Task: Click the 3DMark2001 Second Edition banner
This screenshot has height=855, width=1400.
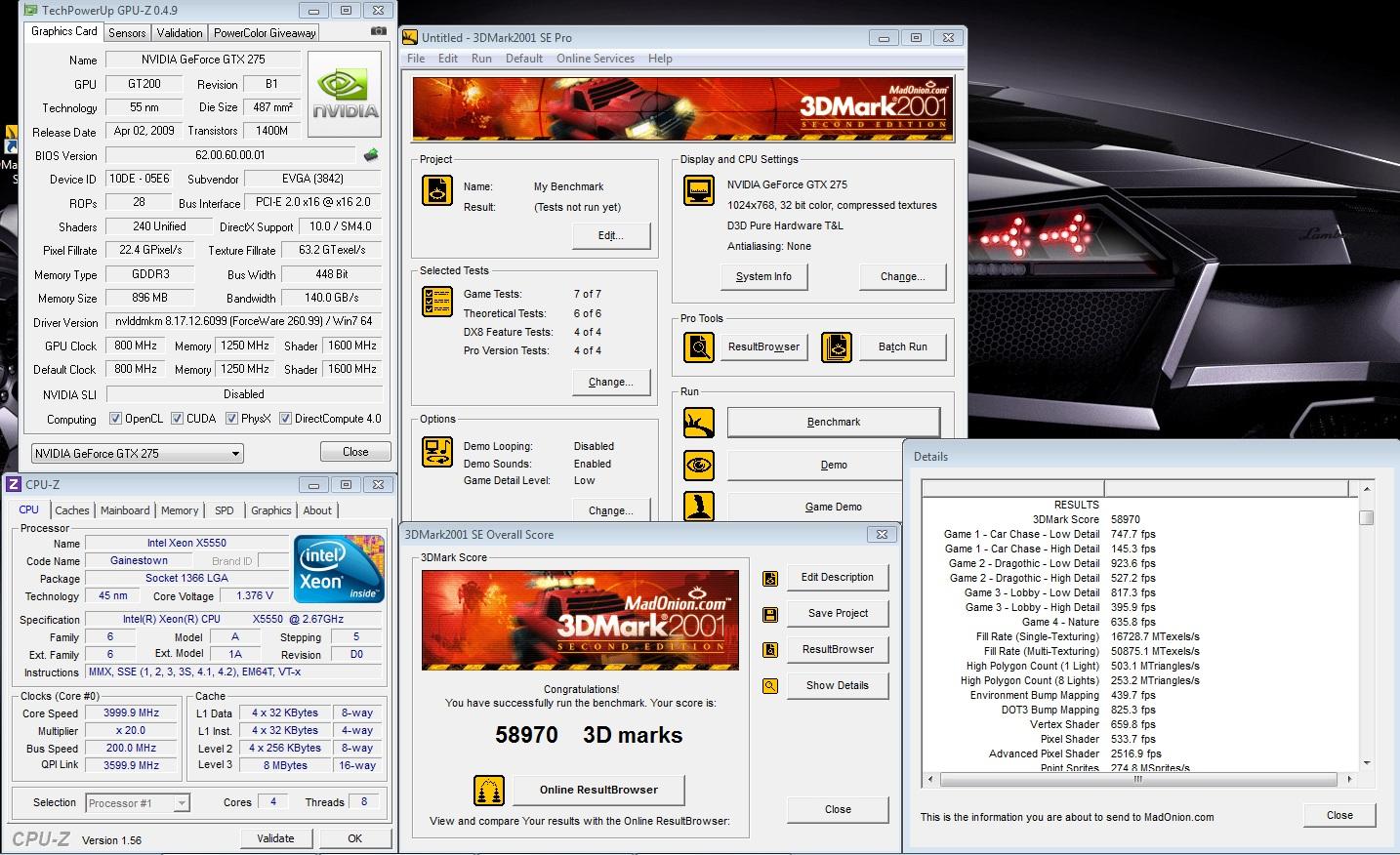Action: coord(682,108)
